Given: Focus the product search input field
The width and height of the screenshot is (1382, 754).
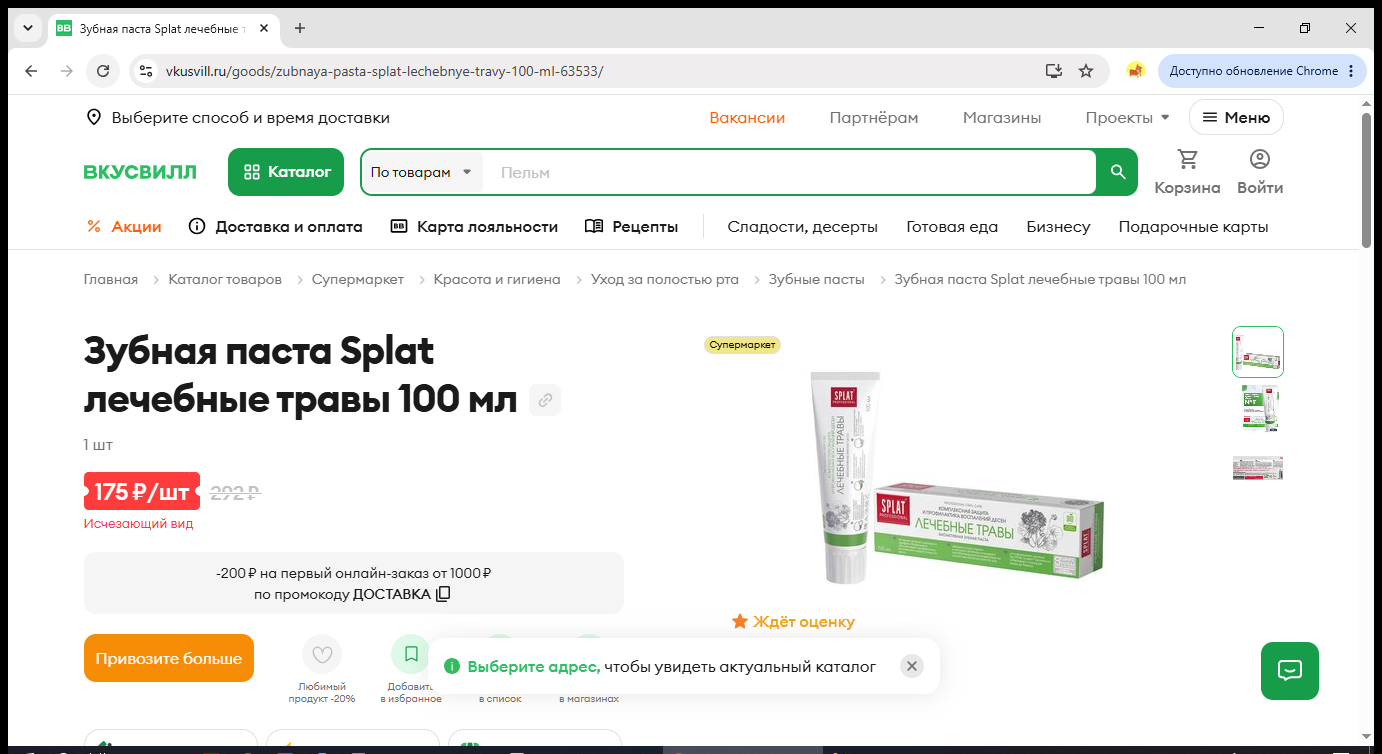Looking at the screenshot, I should 790,172.
